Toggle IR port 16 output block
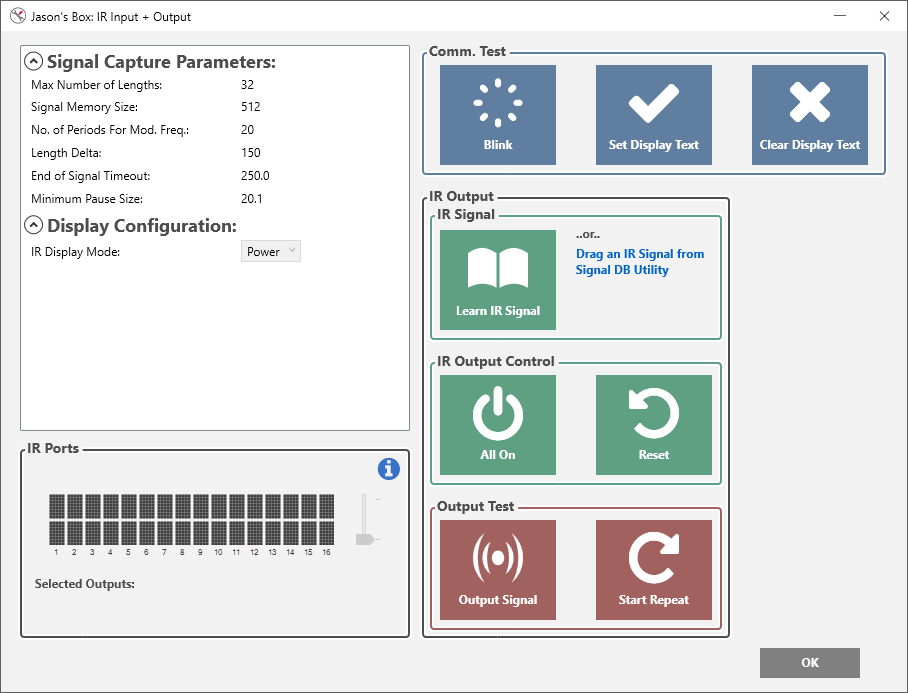Screen dimensions: 908x693 coord(327,519)
